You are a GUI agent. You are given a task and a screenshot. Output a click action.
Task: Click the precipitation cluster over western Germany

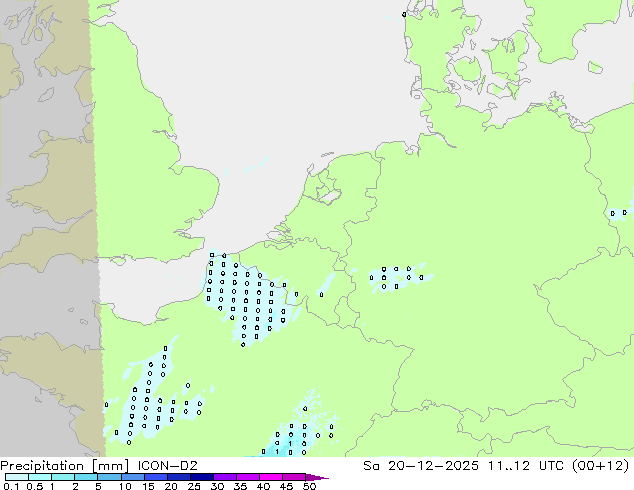click(x=398, y=277)
